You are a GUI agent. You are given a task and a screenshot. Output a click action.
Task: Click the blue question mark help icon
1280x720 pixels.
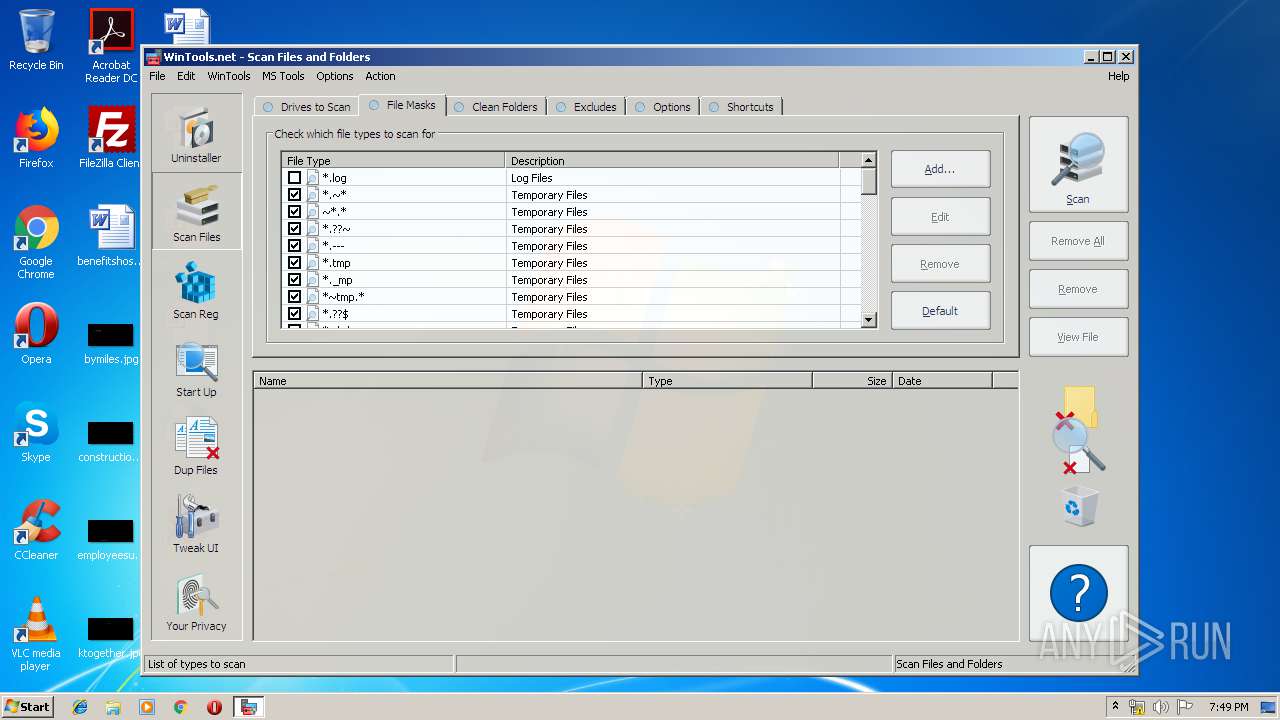point(1078,593)
